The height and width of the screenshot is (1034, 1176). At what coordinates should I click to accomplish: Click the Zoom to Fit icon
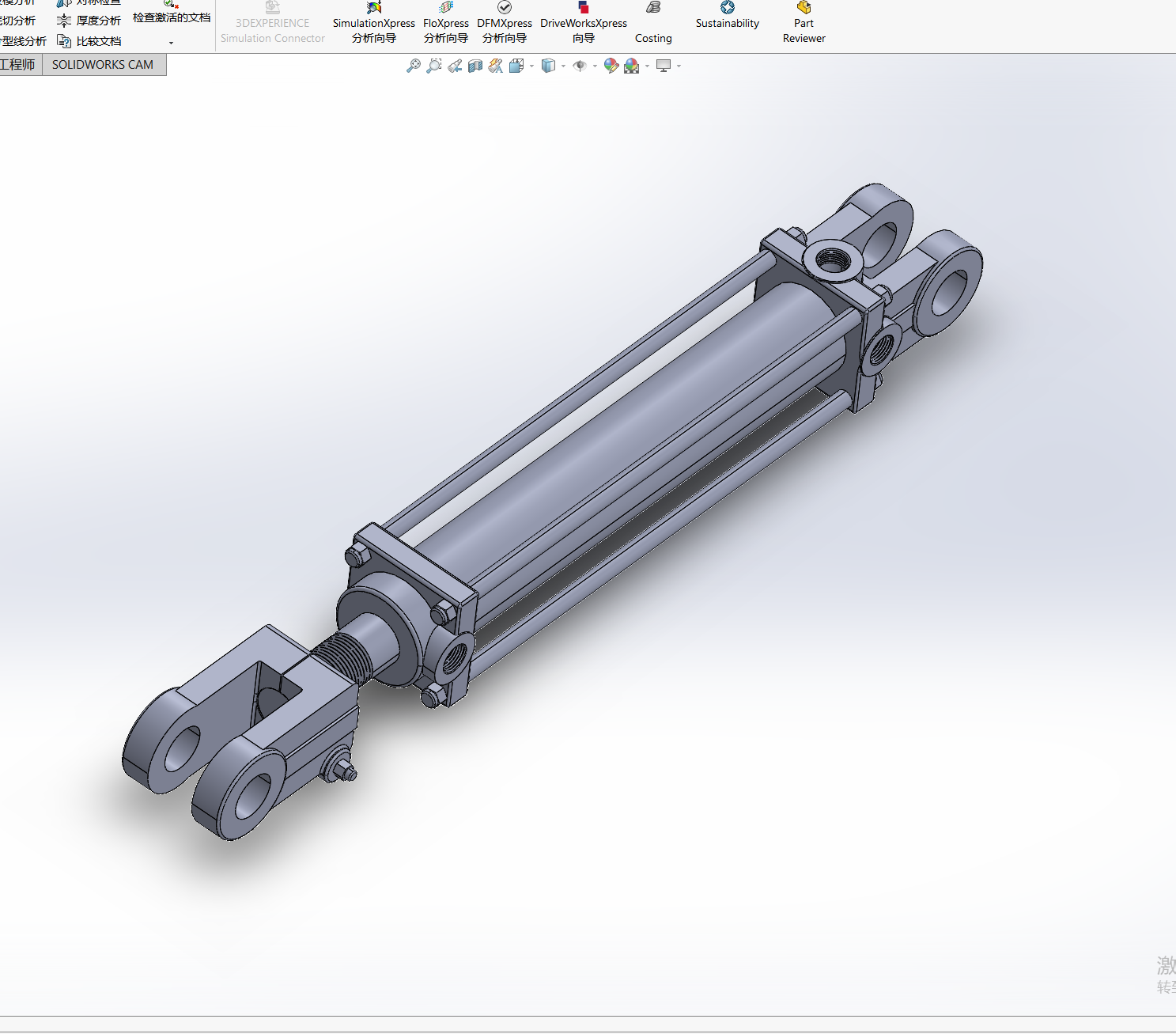tap(414, 66)
